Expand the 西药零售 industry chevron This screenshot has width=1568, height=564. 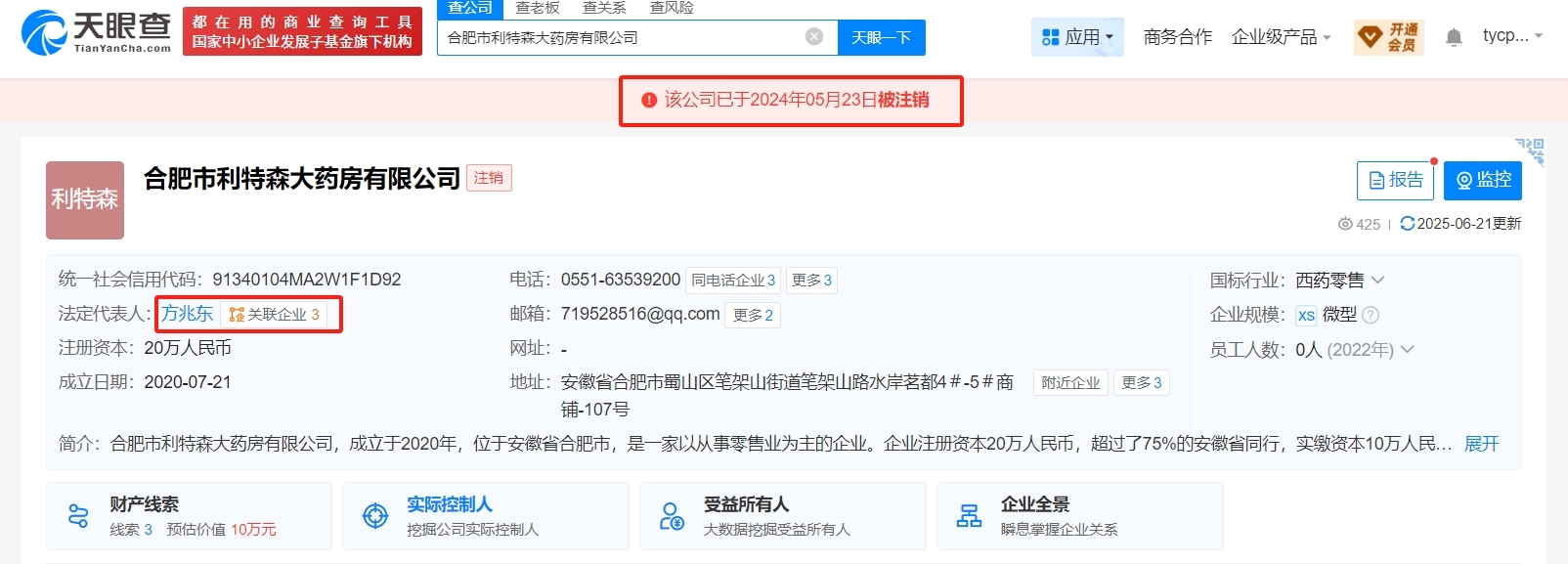click(x=1378, y=280)
